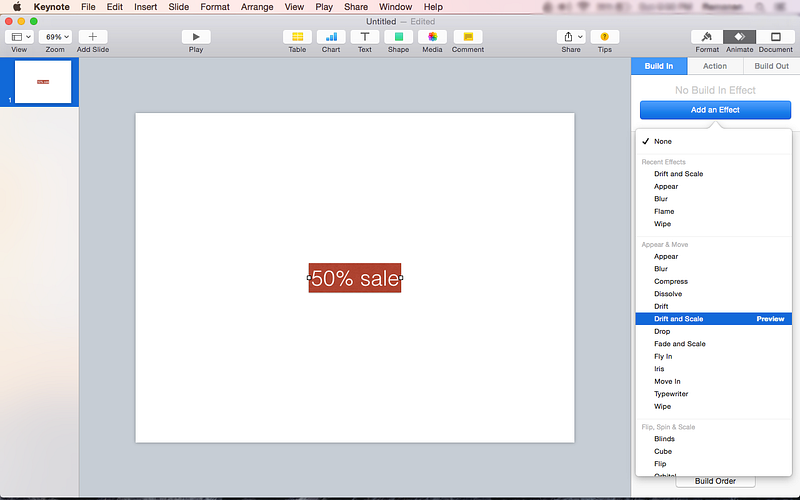
Task: Select slide 1 thumbnail in navigator
Action: (x=43, y=82)
